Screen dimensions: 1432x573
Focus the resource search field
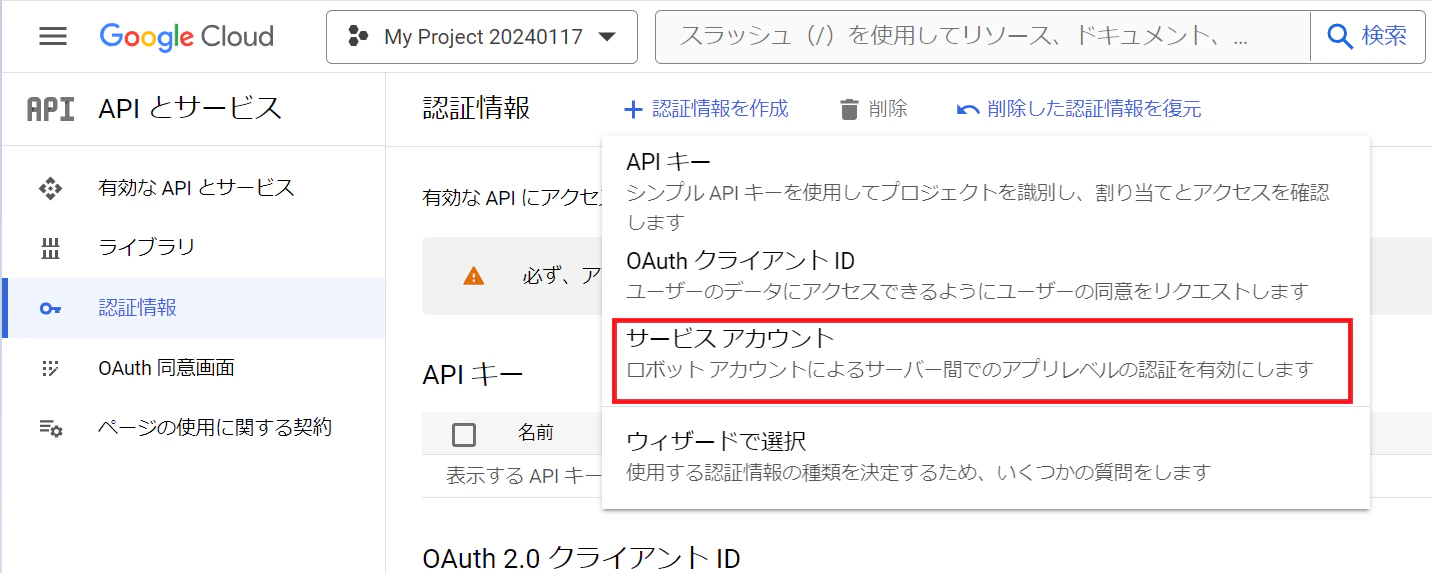[982, 37]
